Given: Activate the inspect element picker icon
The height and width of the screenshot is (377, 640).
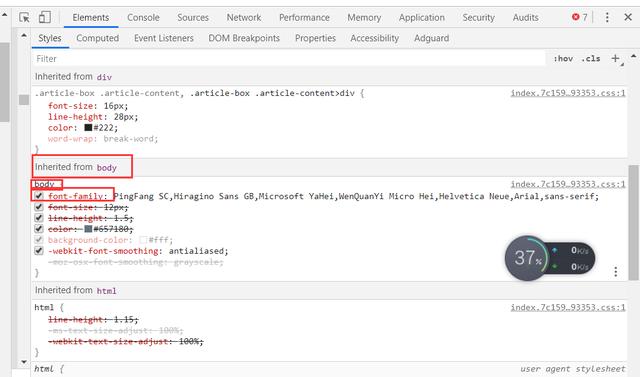Looking at the screenshot, I should click(x=24, y=18).
